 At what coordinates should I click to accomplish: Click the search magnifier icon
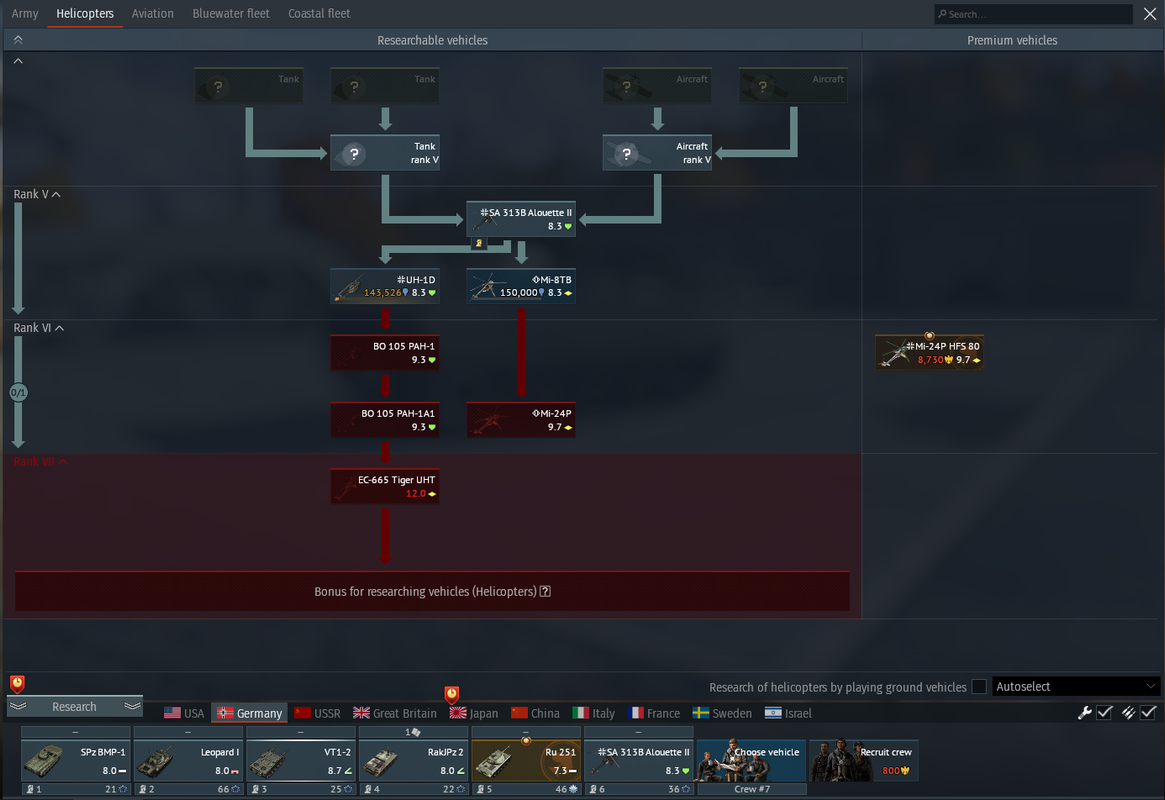[942, 14]
